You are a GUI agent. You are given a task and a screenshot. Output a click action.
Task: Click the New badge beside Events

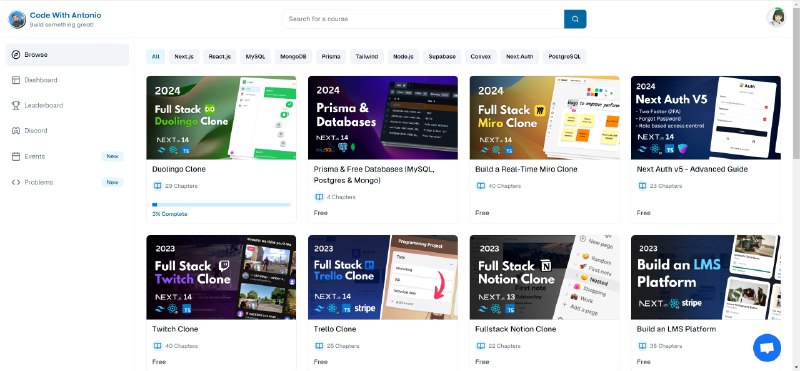(112, 157)
